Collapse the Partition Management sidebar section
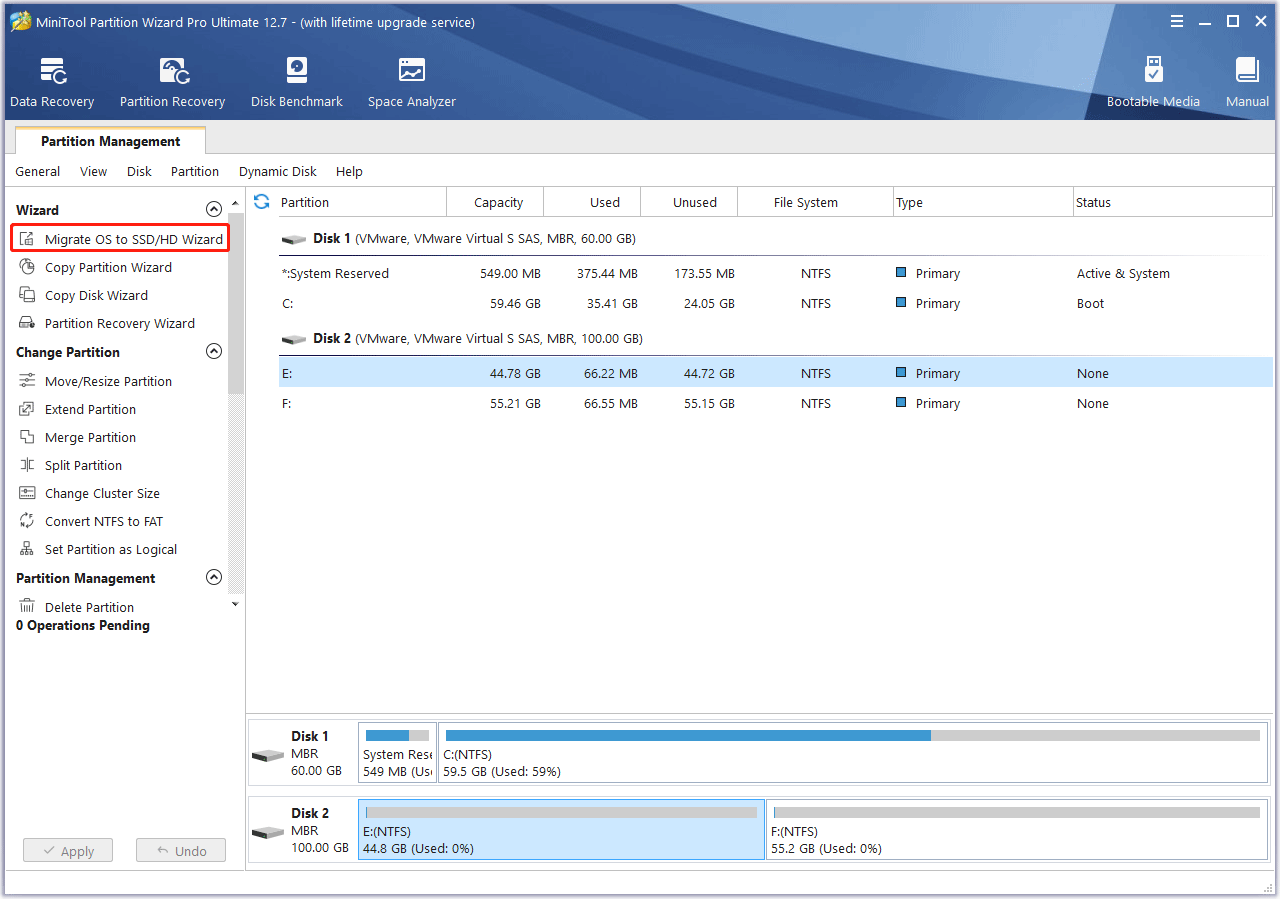1280x899 pixels. coord(213,578)
